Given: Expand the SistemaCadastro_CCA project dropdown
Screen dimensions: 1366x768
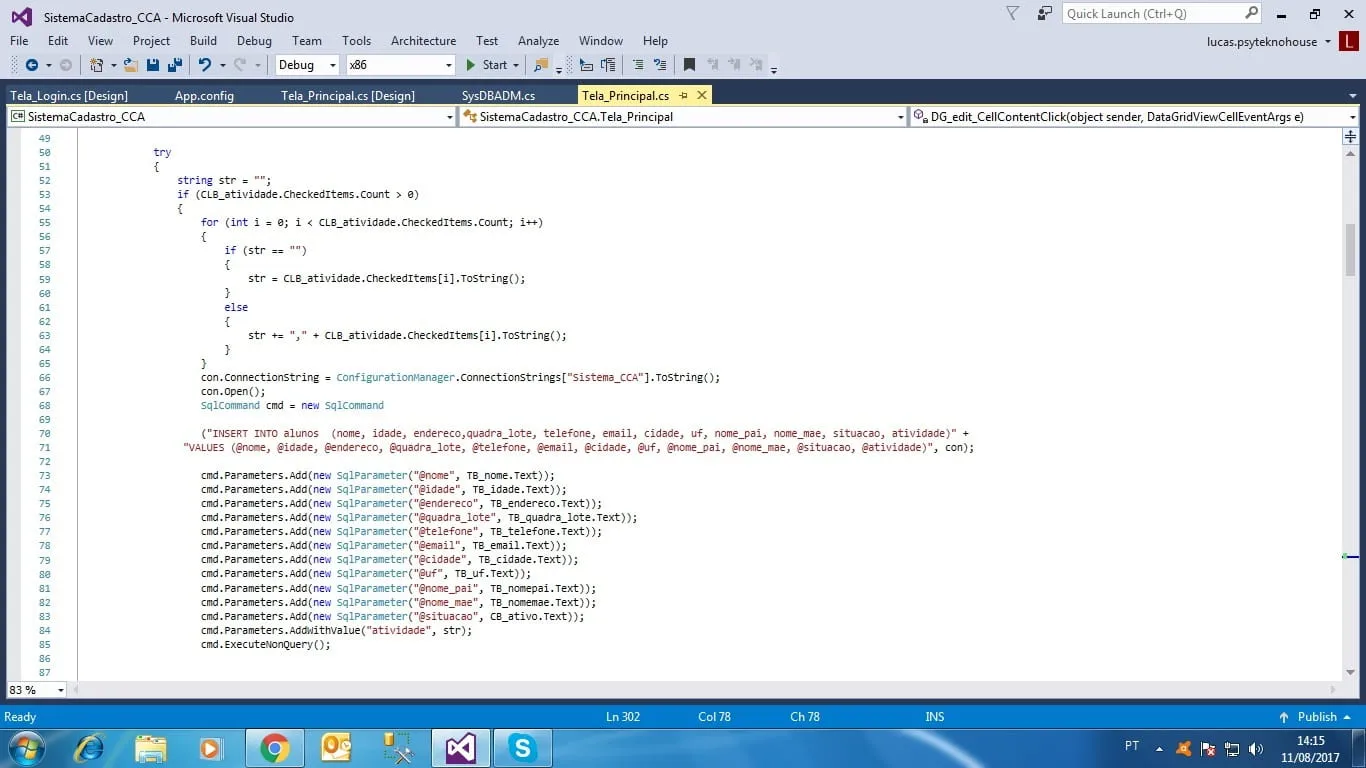Looking at the screenshot, I should (449, 117).
